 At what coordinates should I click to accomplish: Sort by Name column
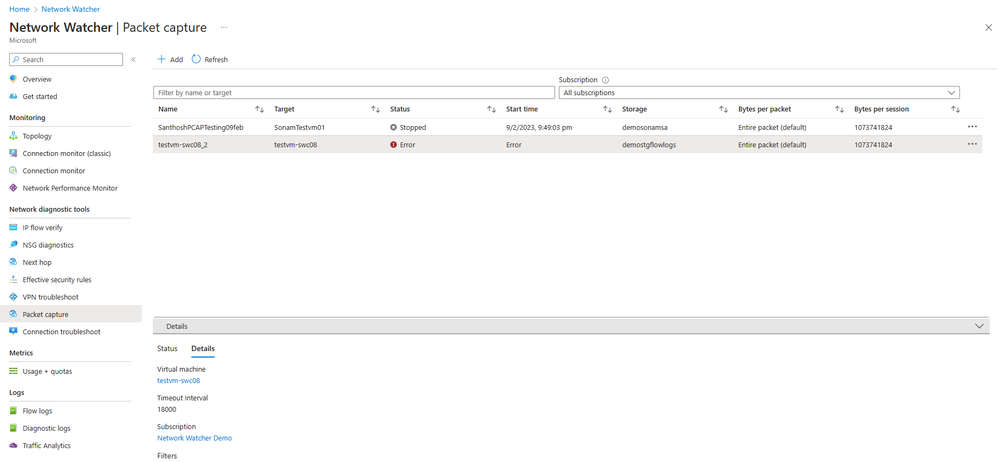point(259,110)
